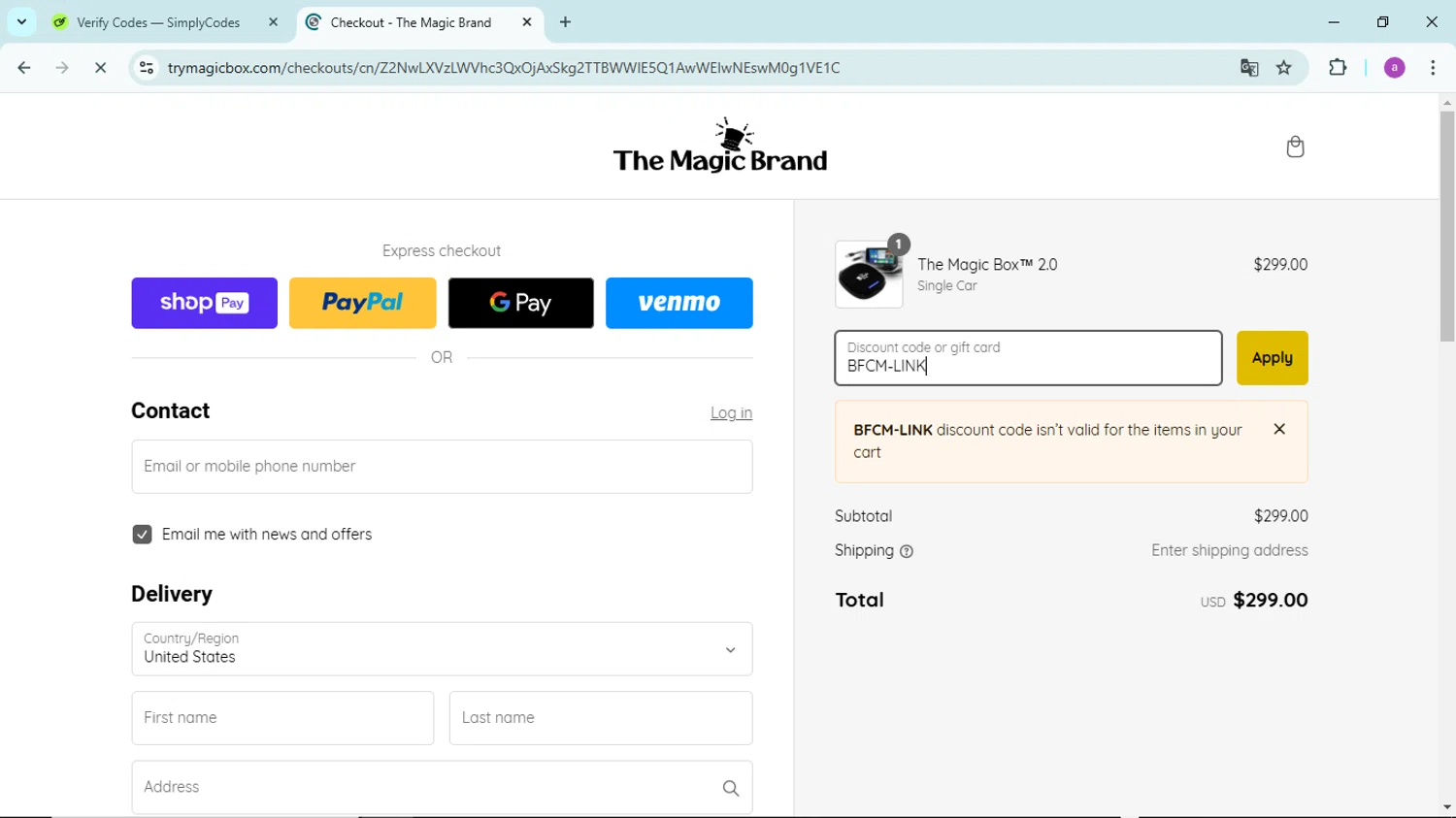Image resolution: width=1456 pixels, height=818 pixels.
Task: Click the Address input field
Action: [x=442, y=787]
